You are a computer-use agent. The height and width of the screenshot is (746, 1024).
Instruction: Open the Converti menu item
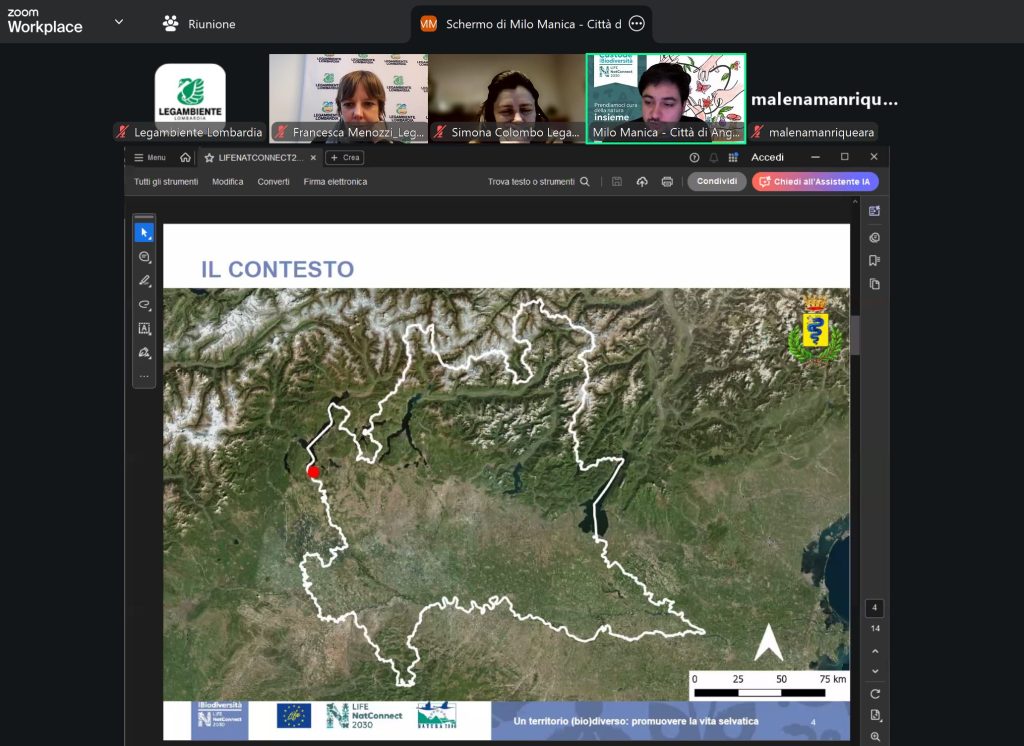(x=273, y=182)
